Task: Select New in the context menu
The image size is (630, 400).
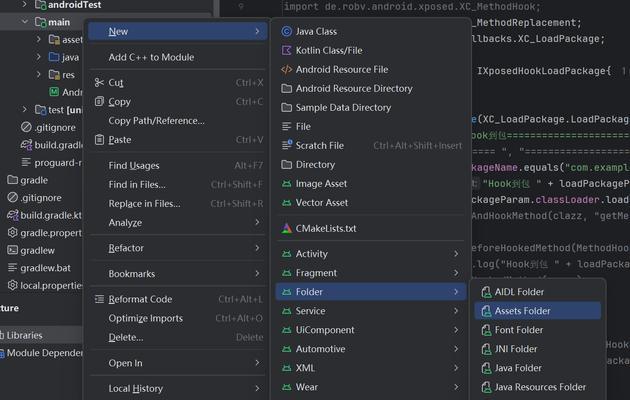Action: [178, 31]
